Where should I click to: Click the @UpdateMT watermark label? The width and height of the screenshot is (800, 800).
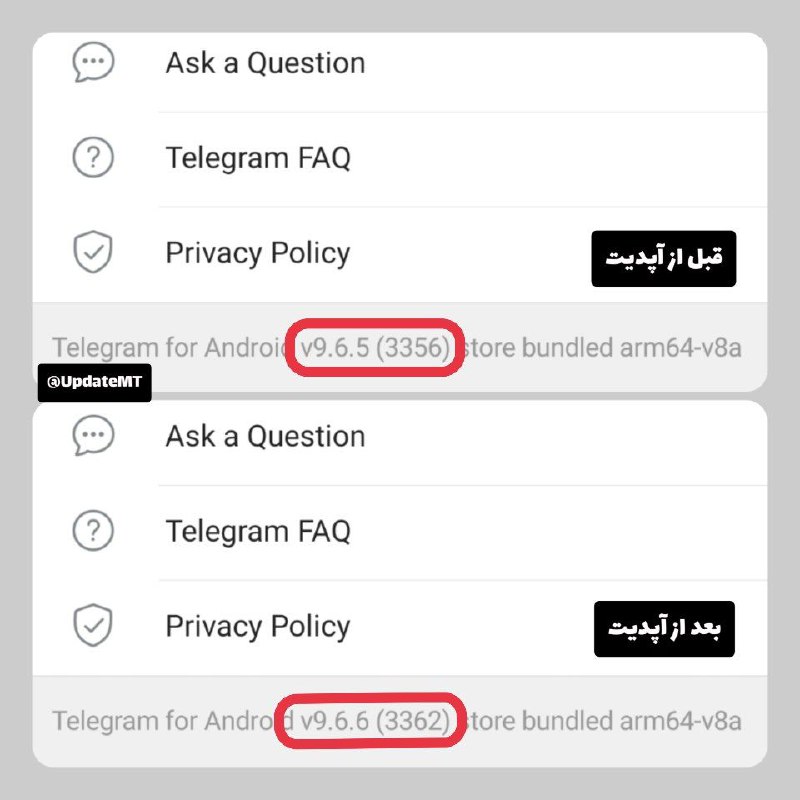(x=94, y=383)
